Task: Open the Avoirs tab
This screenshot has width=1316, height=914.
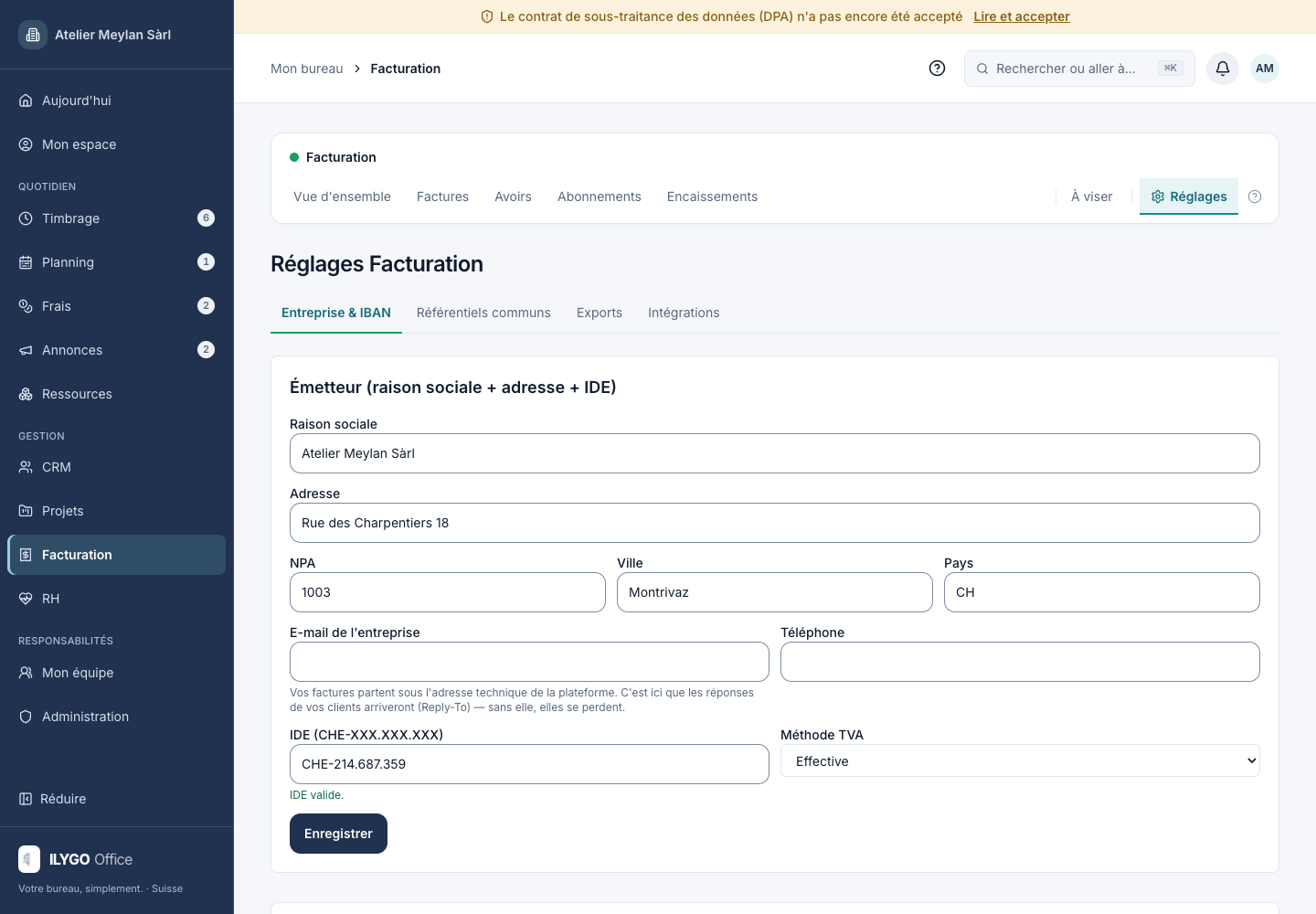Action: [513, 197]
